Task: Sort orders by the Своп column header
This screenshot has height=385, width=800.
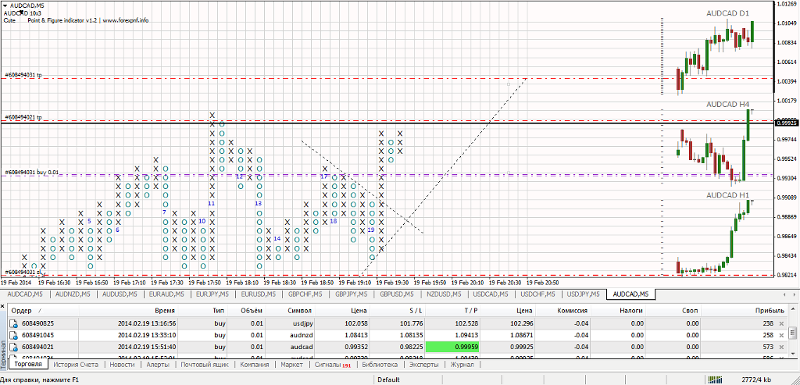Action: (672, 310)
